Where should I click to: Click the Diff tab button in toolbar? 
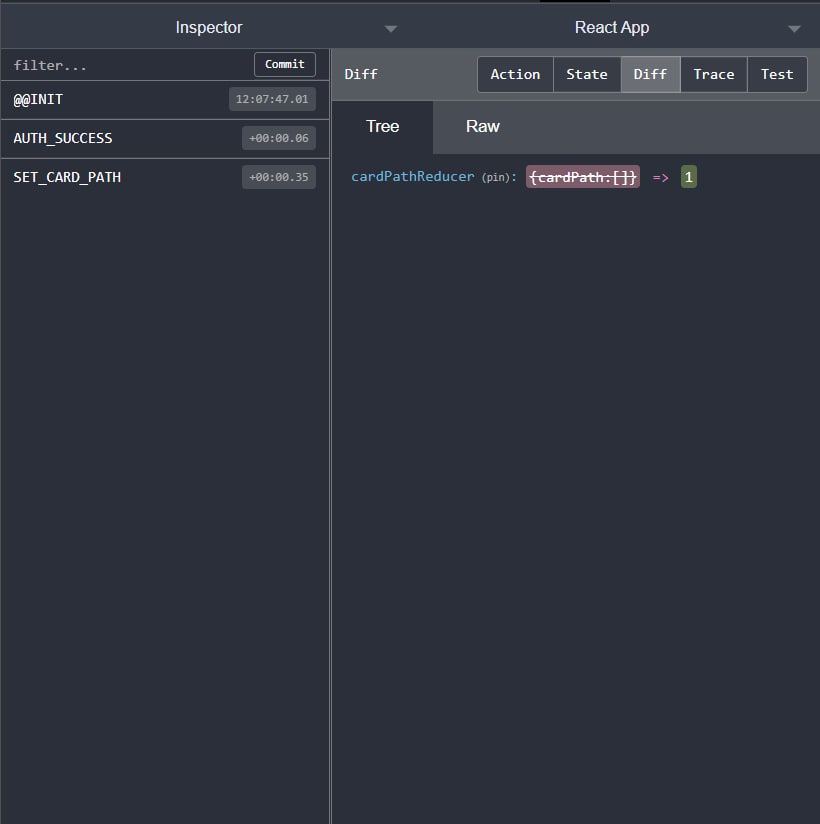tap(650, 74)
